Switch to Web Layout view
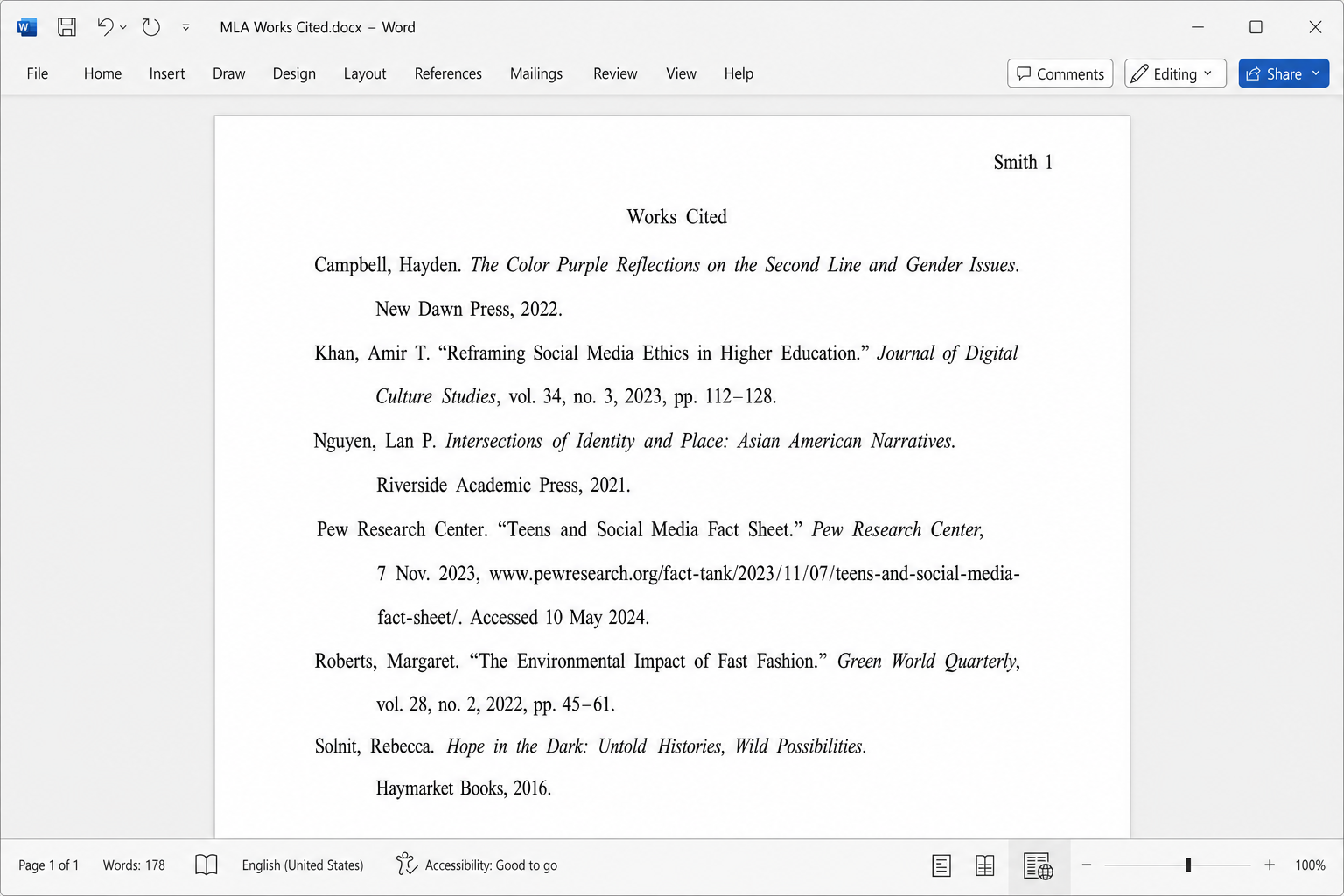Viewport: 1344px width, 896px height. tap(1038, 866)
